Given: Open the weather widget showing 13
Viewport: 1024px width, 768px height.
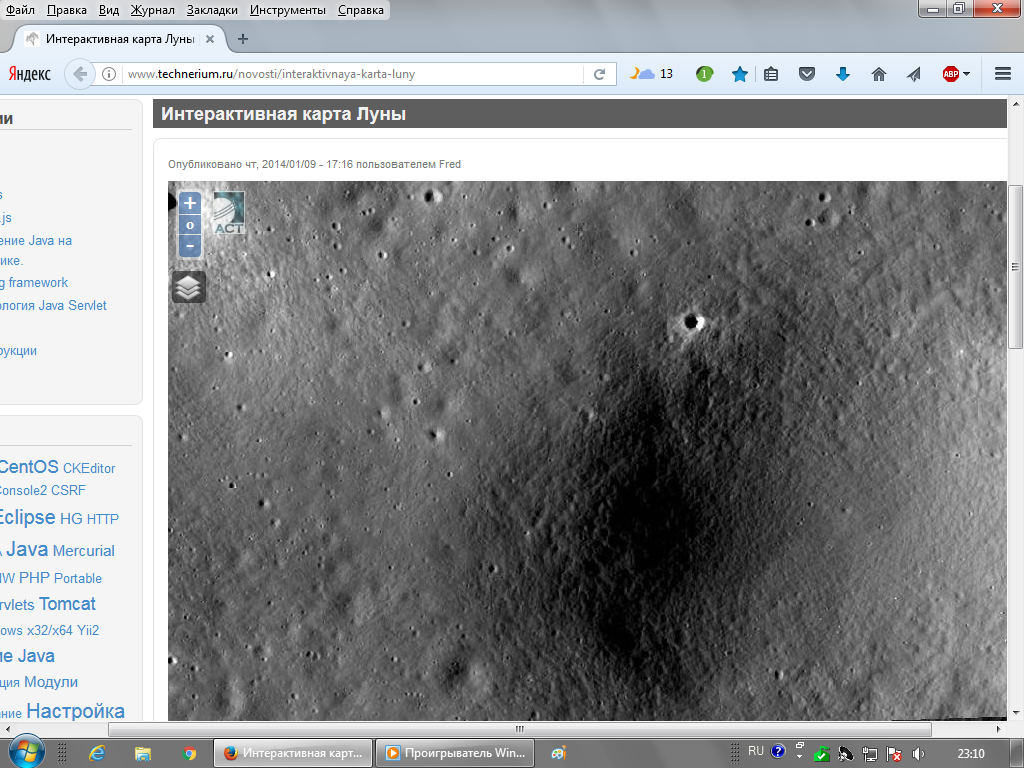Looking at the screenshot, I should tap(651, 74).
